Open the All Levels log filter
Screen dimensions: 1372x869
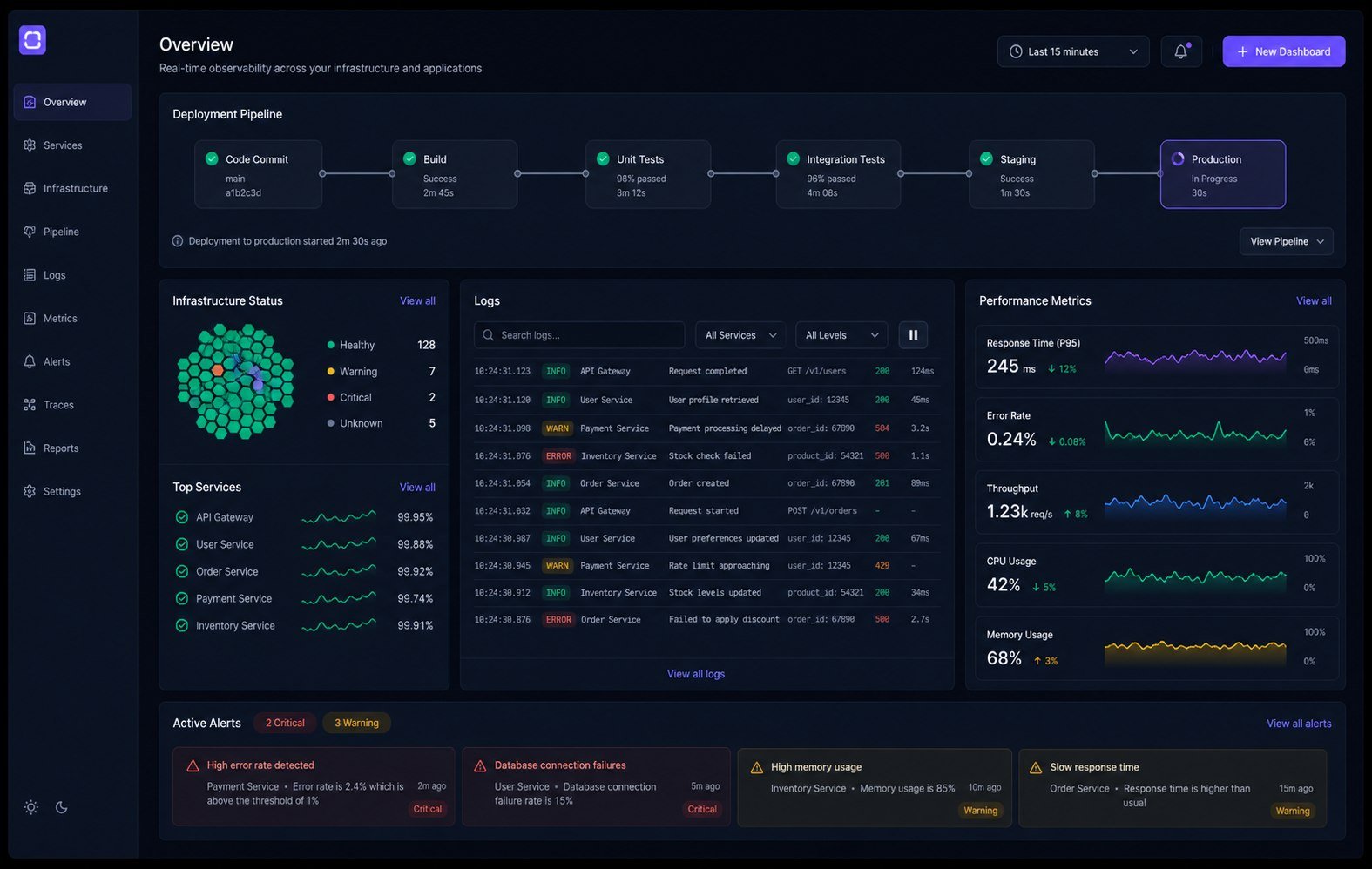pos(841,335)
